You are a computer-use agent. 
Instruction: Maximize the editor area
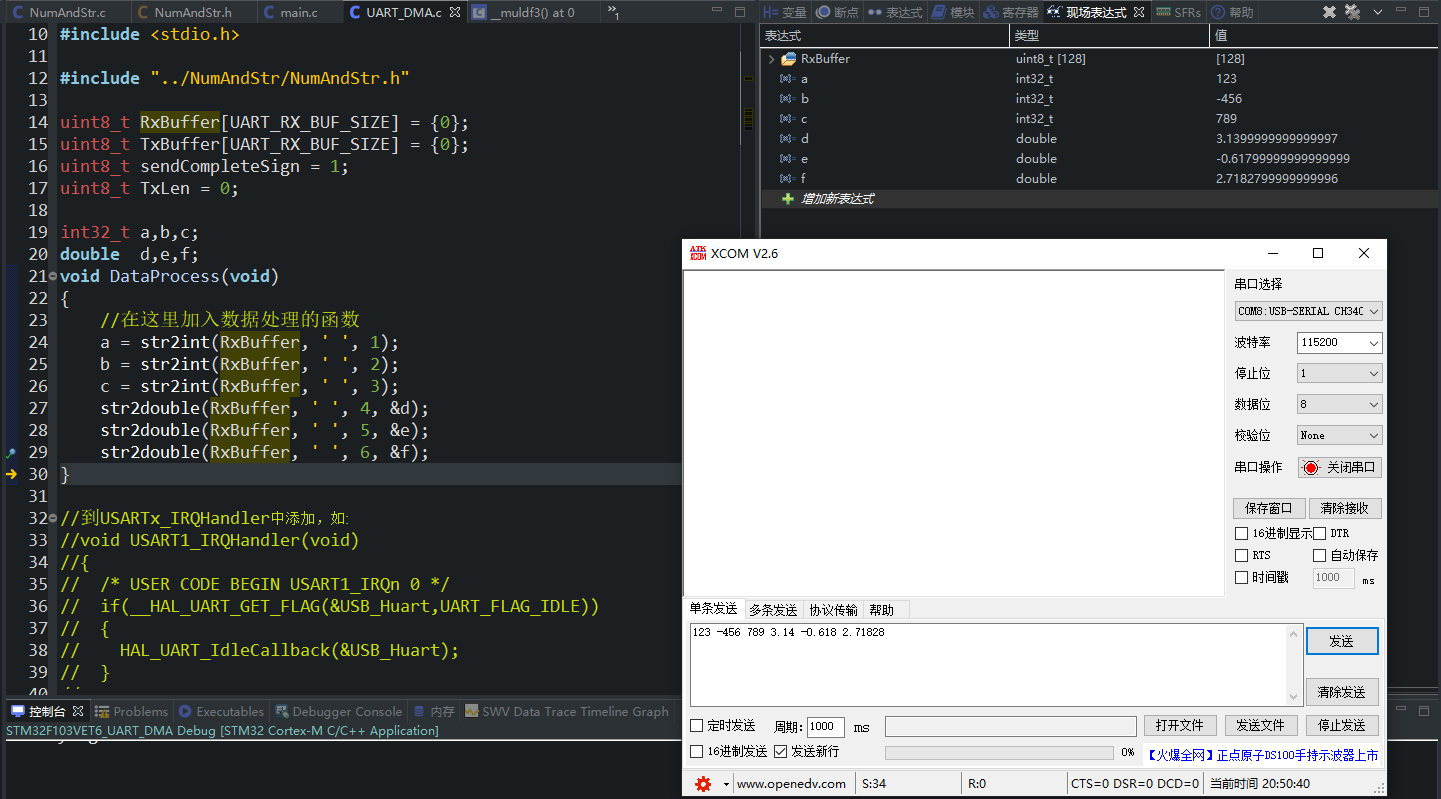coord(740,13)
